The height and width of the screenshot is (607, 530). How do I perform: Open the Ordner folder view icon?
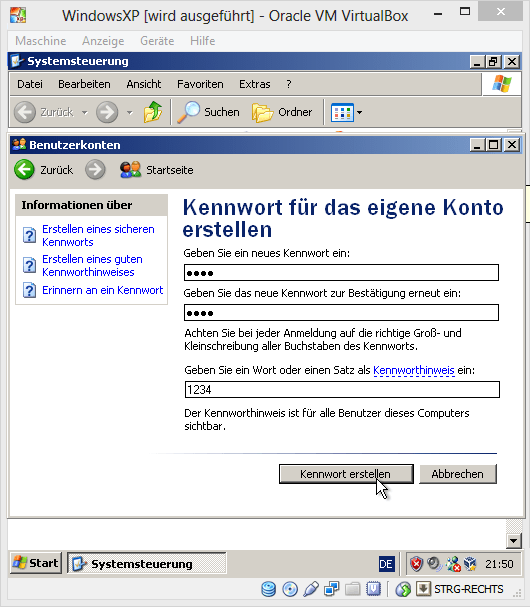click(x=262, y=113)
